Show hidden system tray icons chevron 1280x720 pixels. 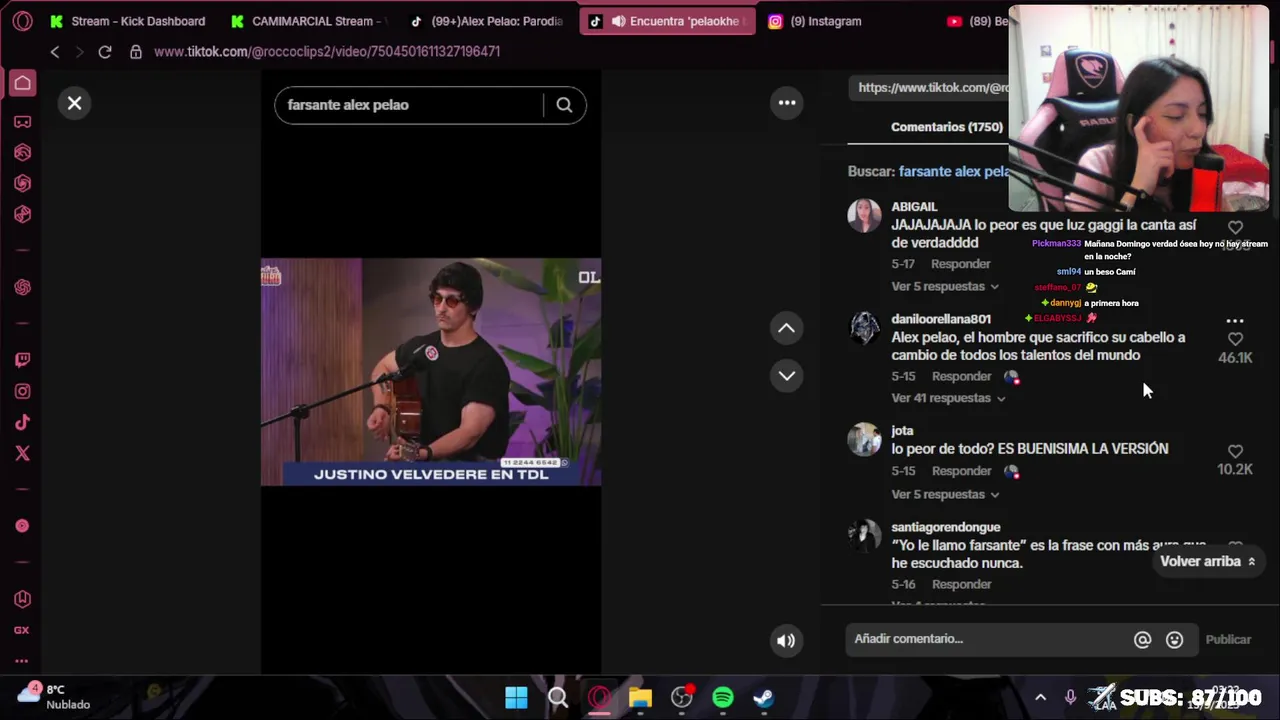[1040, 698]
